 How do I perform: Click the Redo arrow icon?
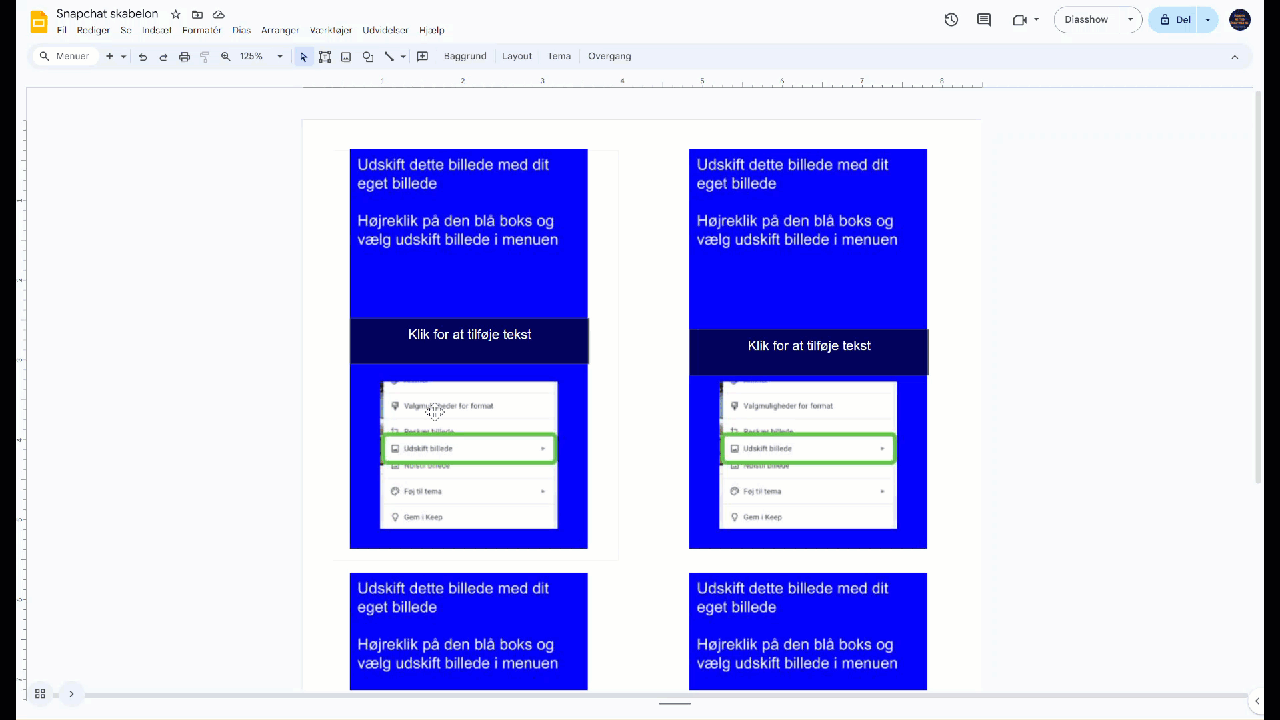163,57
